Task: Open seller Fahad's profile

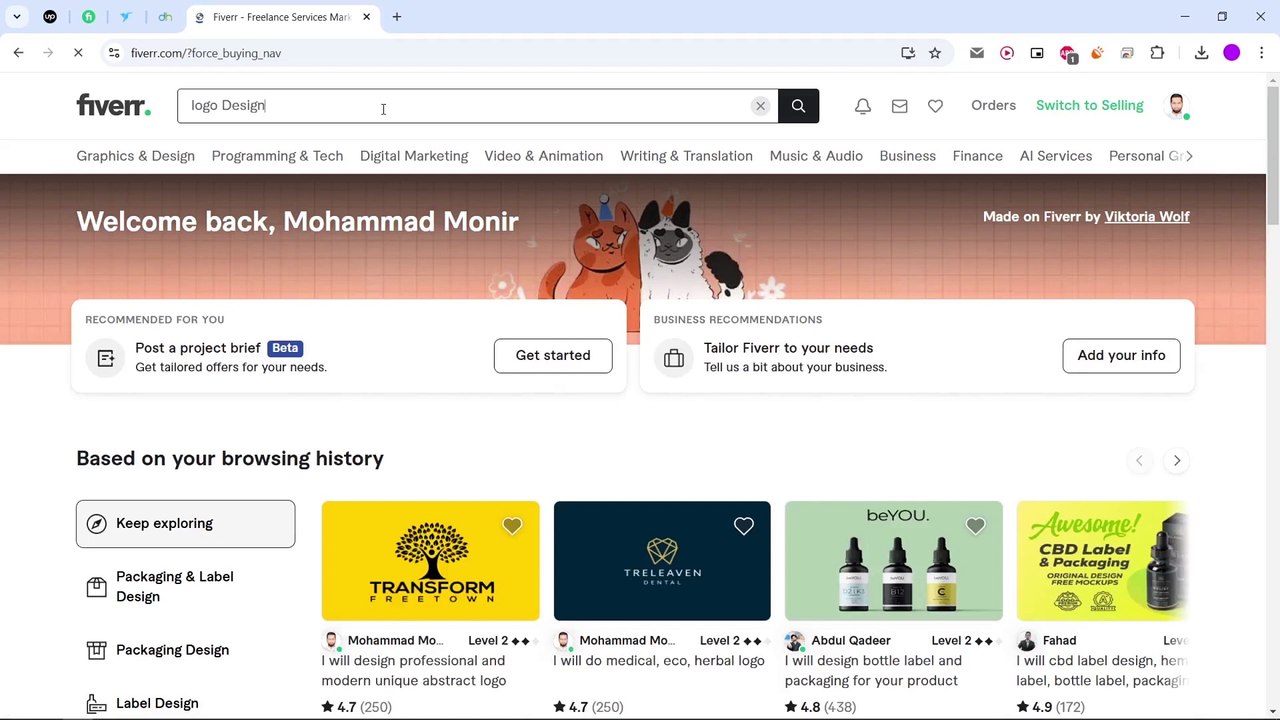Action: pos(1059,640)
